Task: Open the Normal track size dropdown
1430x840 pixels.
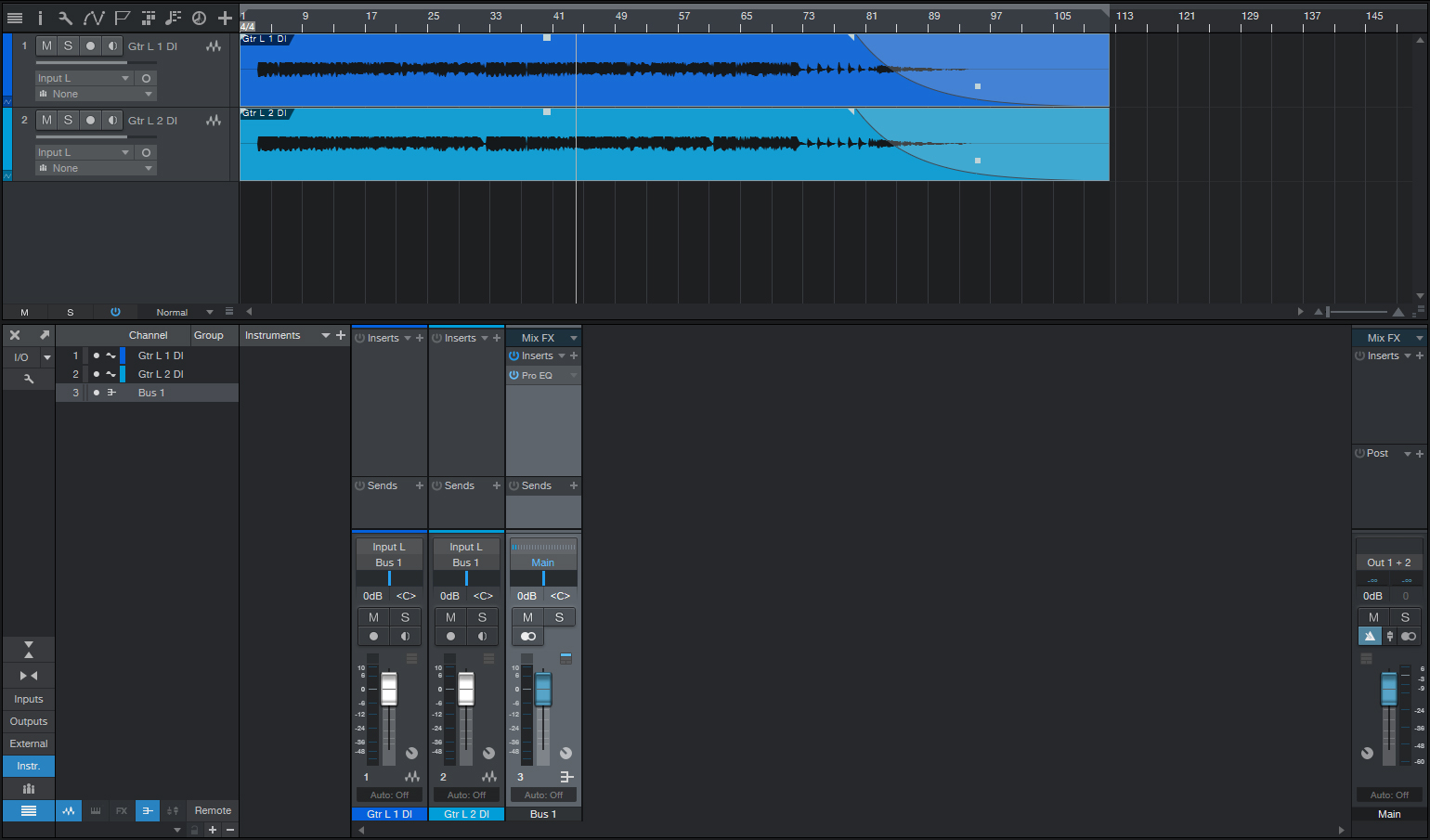Action: click(184, 312)
